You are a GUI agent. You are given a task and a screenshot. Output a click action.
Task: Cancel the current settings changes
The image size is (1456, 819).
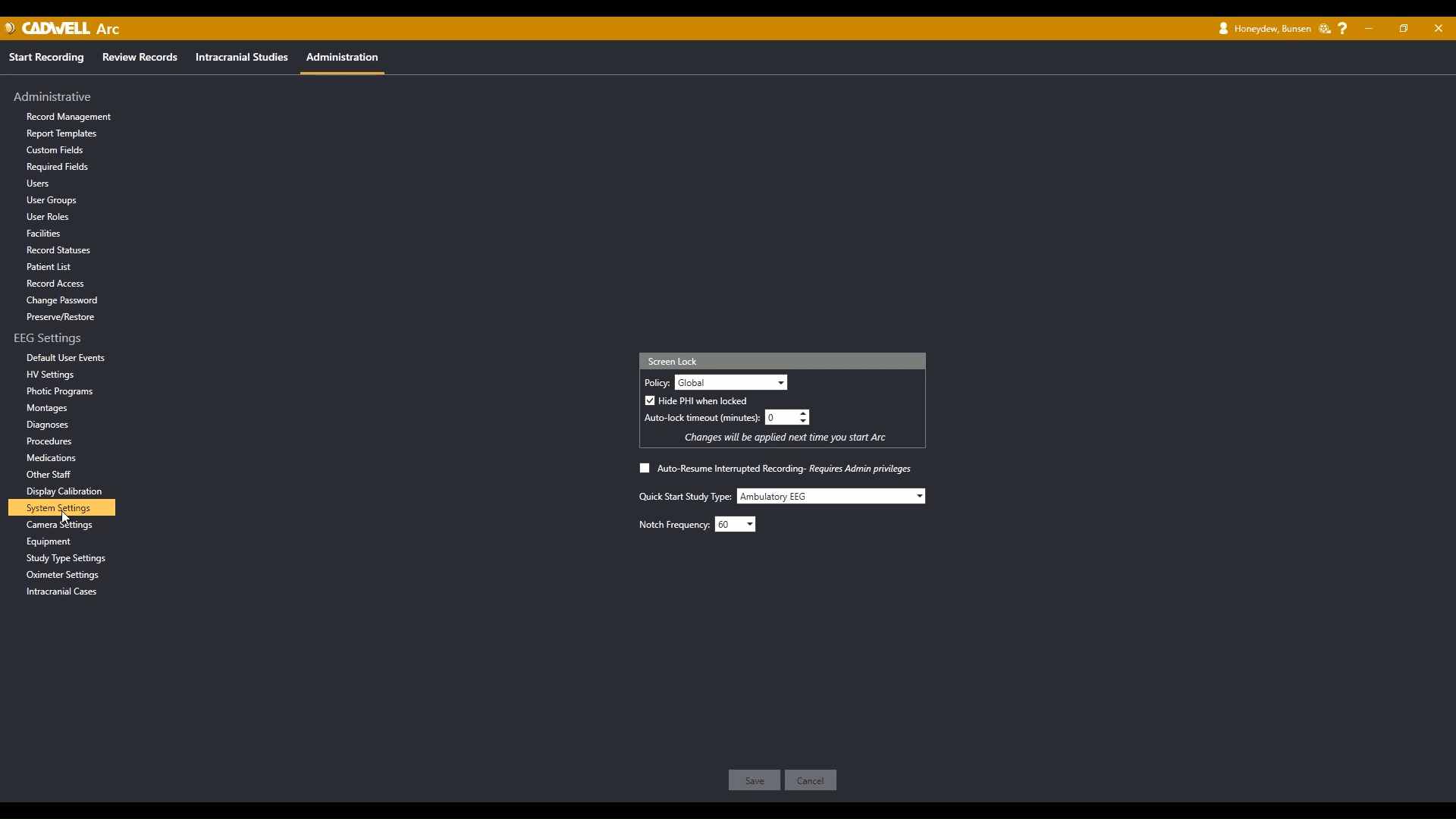point(810,780)
